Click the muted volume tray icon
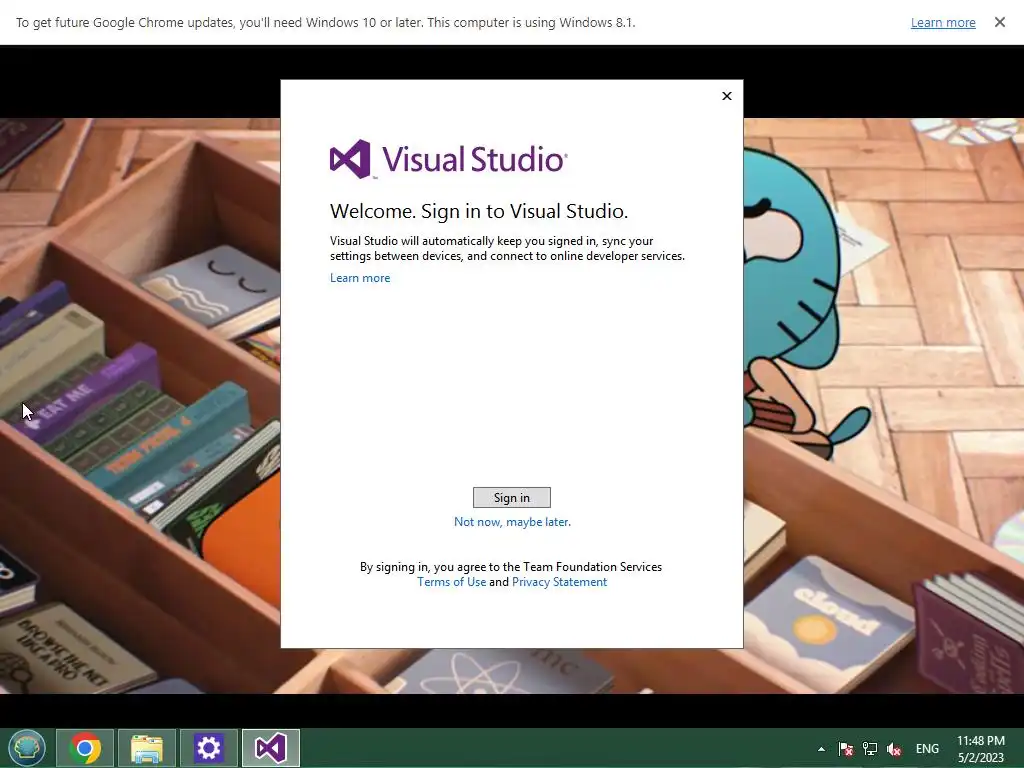The image size is (1024, 768). (x=894, y=749)
